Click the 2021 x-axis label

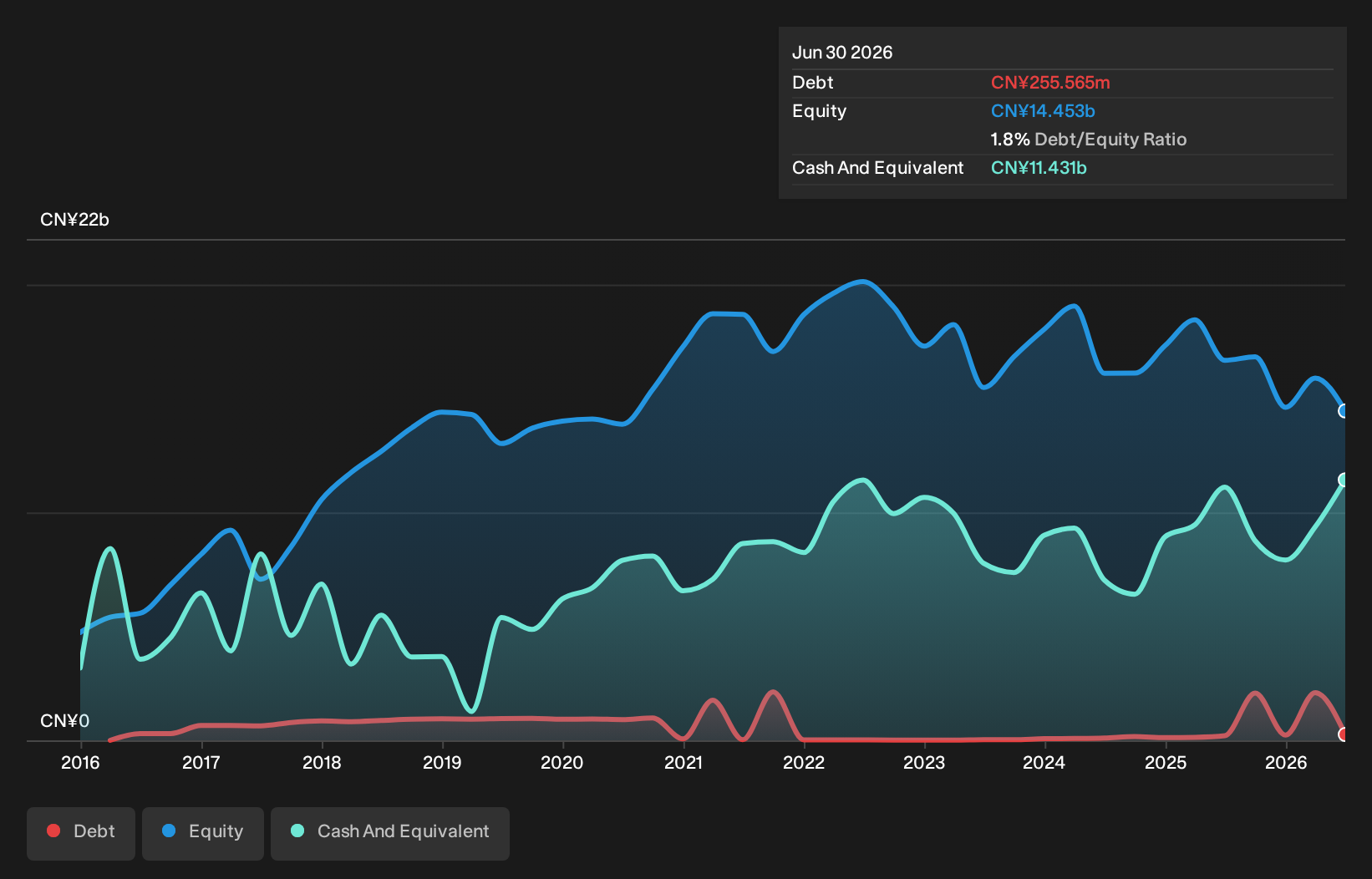683,762
